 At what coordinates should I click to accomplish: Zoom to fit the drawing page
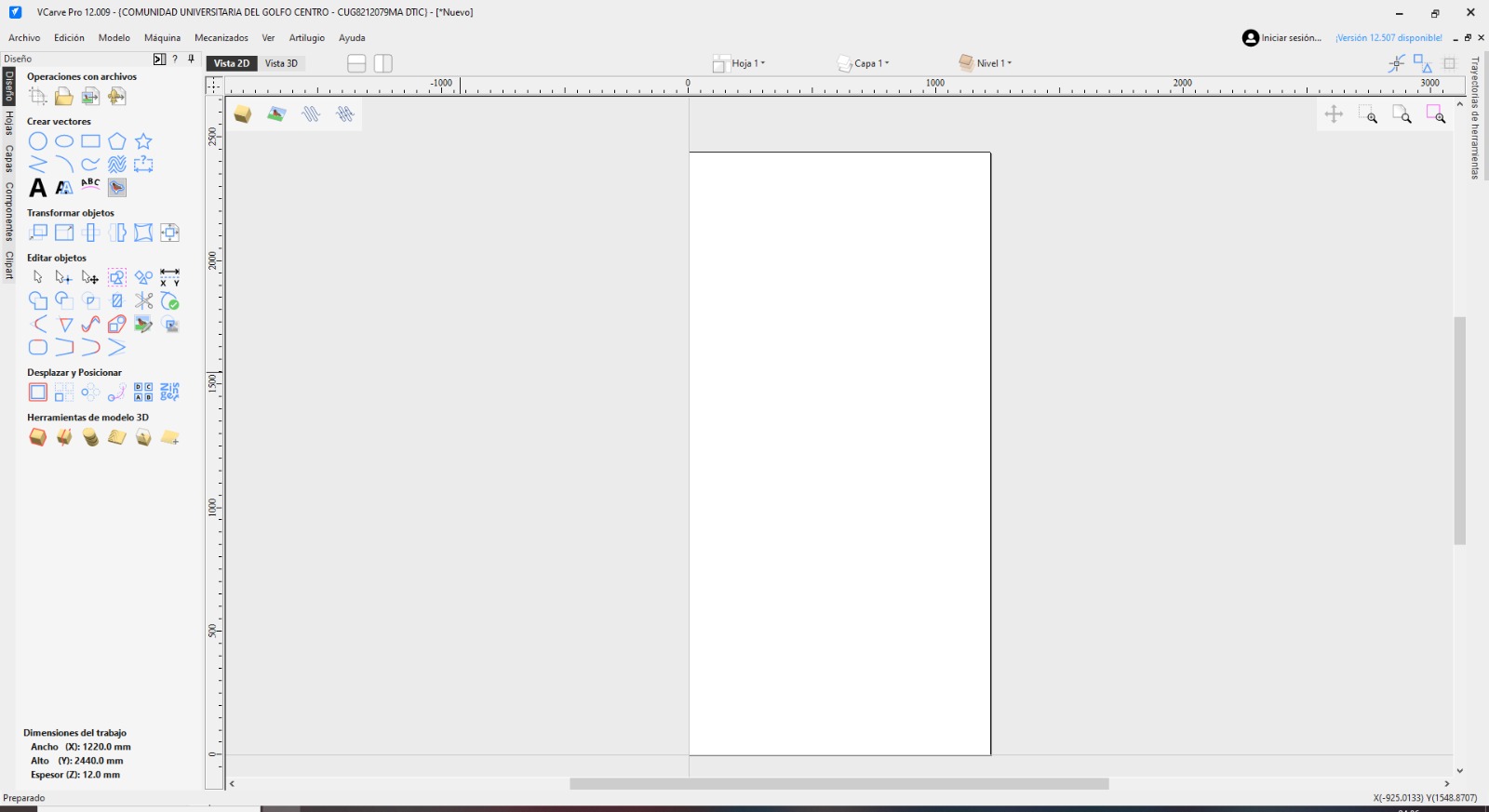[1402, 114]
